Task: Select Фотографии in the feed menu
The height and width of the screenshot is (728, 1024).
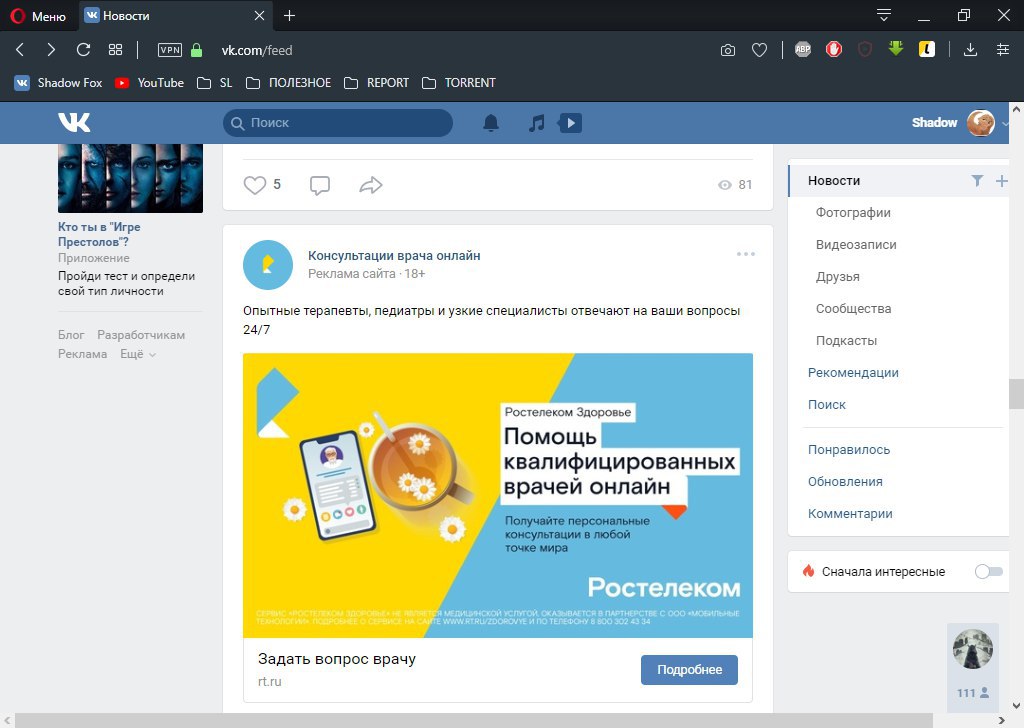Action: [853, 213]
